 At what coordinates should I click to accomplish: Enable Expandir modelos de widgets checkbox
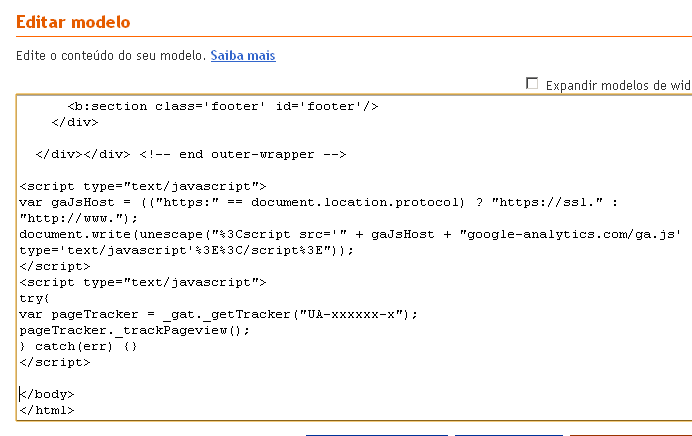[x=532, y=83]
